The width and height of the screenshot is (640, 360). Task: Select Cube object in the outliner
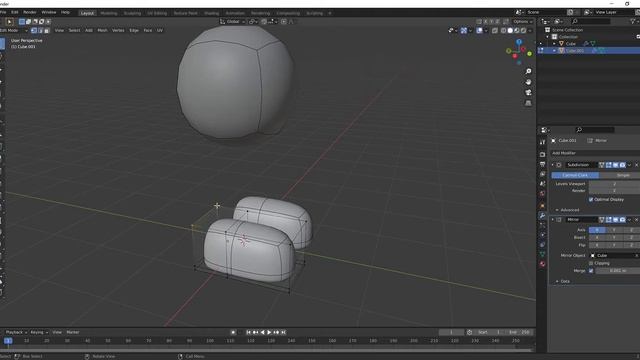pos(571,44)
